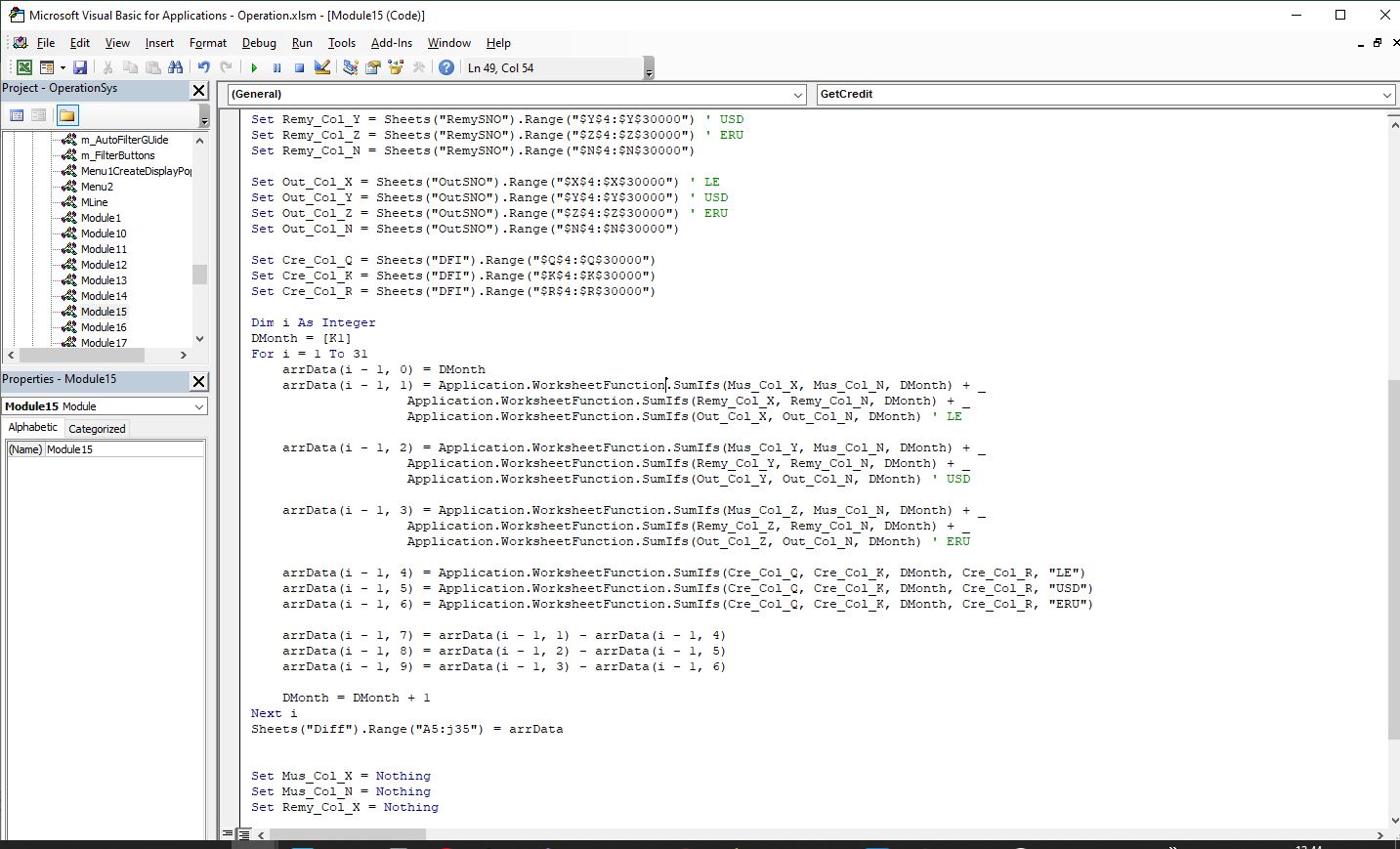Undo the last edit with toolbar arrow
Image resolution: width=1400 pixels, height=849 pixels.
tap(203, 67)
